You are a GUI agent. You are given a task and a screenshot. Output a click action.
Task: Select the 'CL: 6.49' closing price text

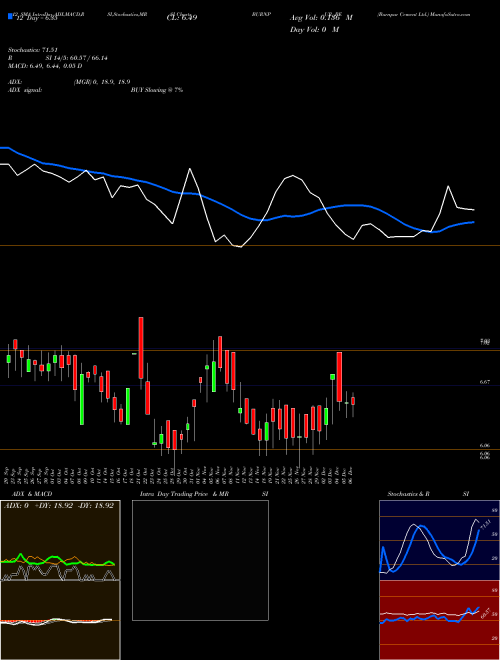point(182,18)
